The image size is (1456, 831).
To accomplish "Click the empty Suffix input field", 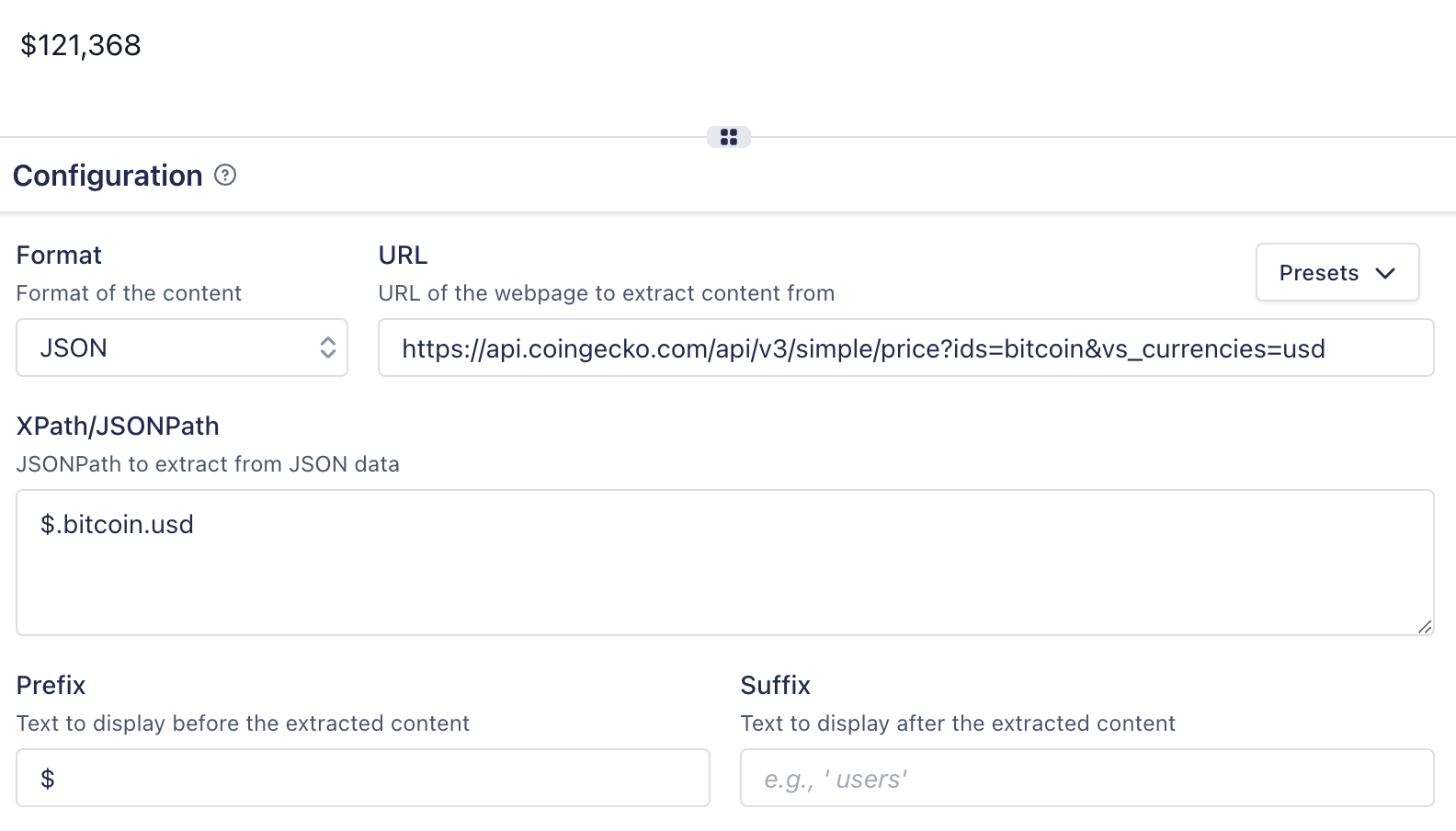I will (1086, 779).
